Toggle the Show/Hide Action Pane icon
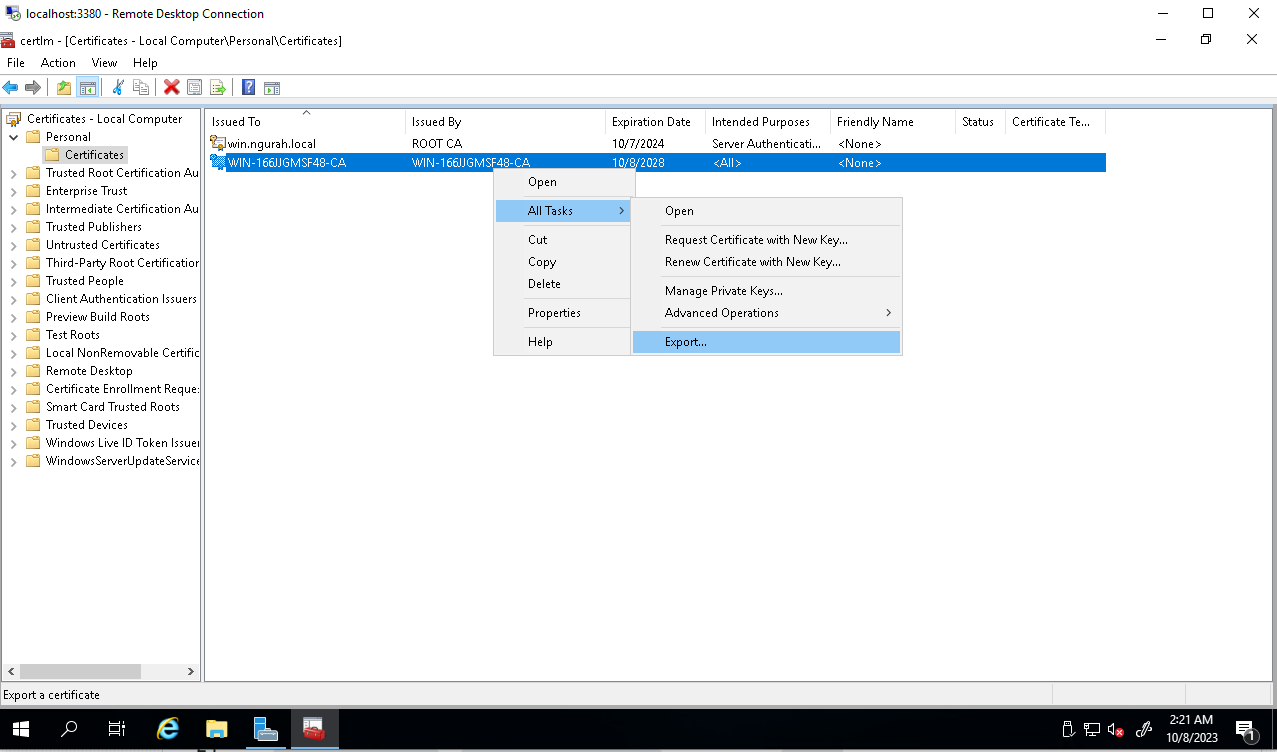Viewport: 1277px width, 752px height. (271, 88)
